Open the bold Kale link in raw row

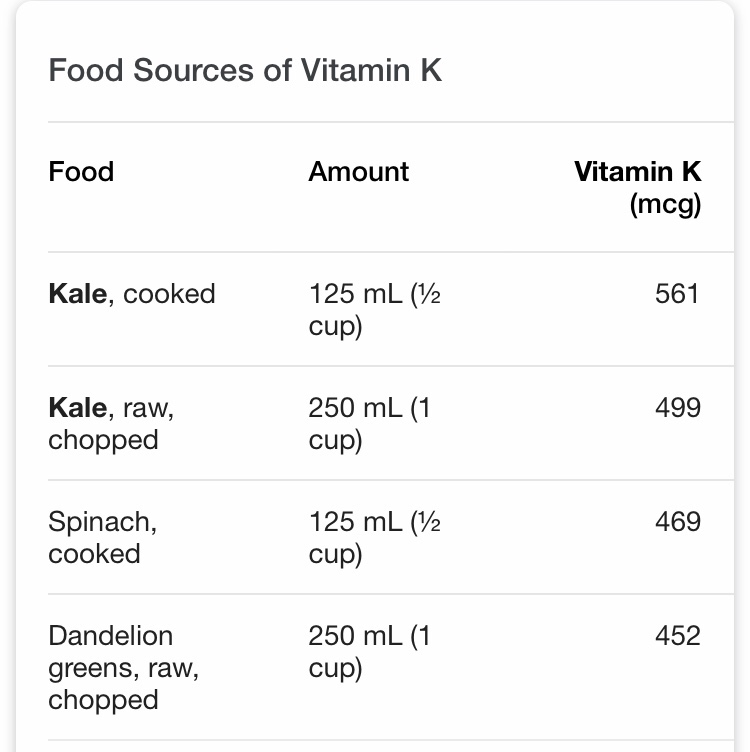click(77, 408)
